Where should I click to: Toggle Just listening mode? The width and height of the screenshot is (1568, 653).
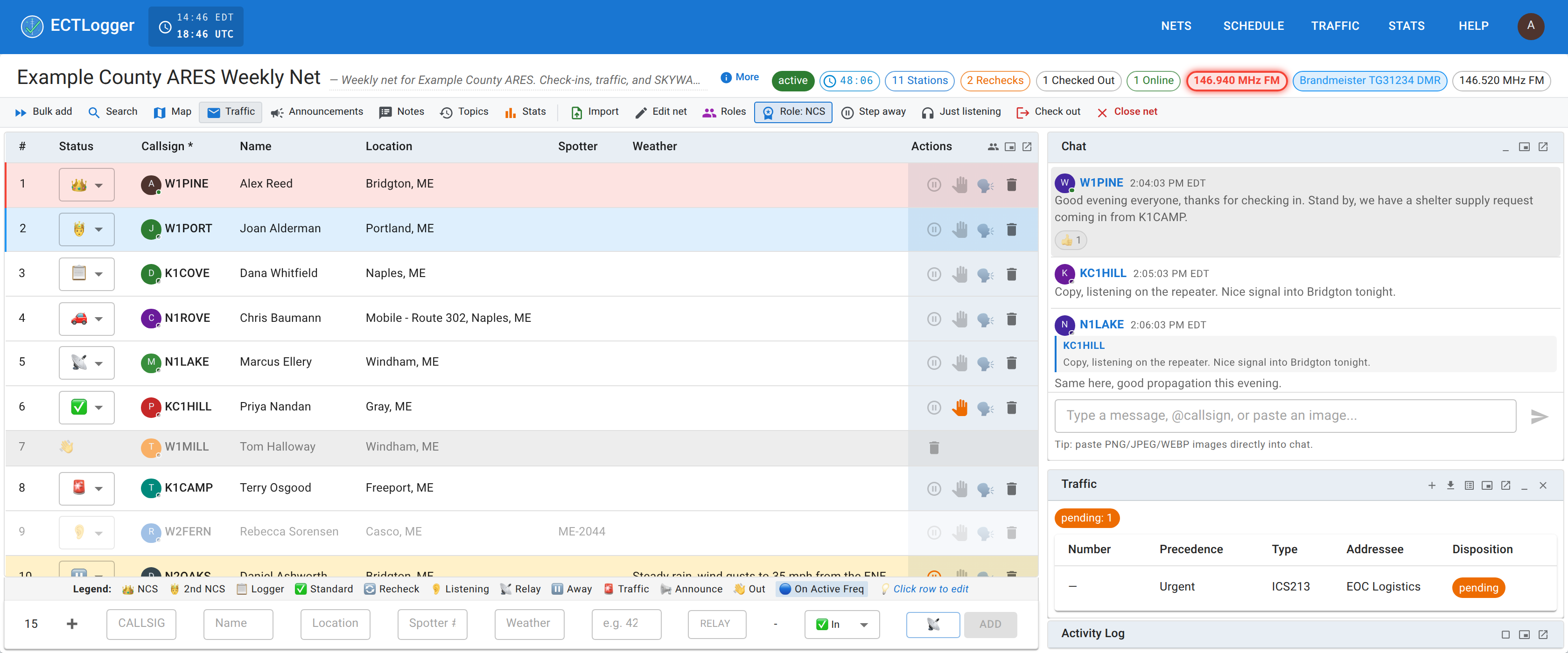point(960,112)
